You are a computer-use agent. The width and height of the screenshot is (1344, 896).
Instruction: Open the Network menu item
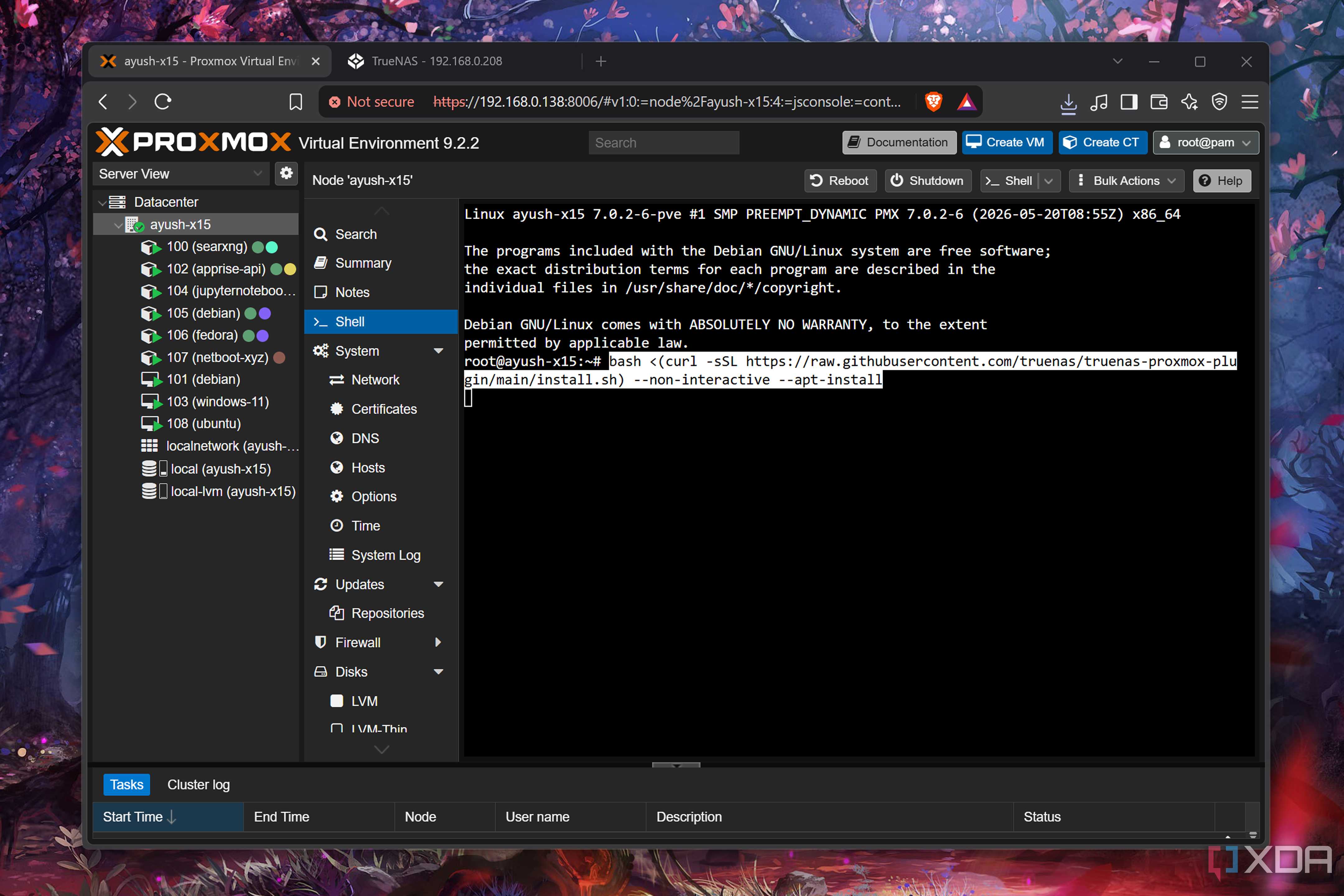[x=380, y=380]
